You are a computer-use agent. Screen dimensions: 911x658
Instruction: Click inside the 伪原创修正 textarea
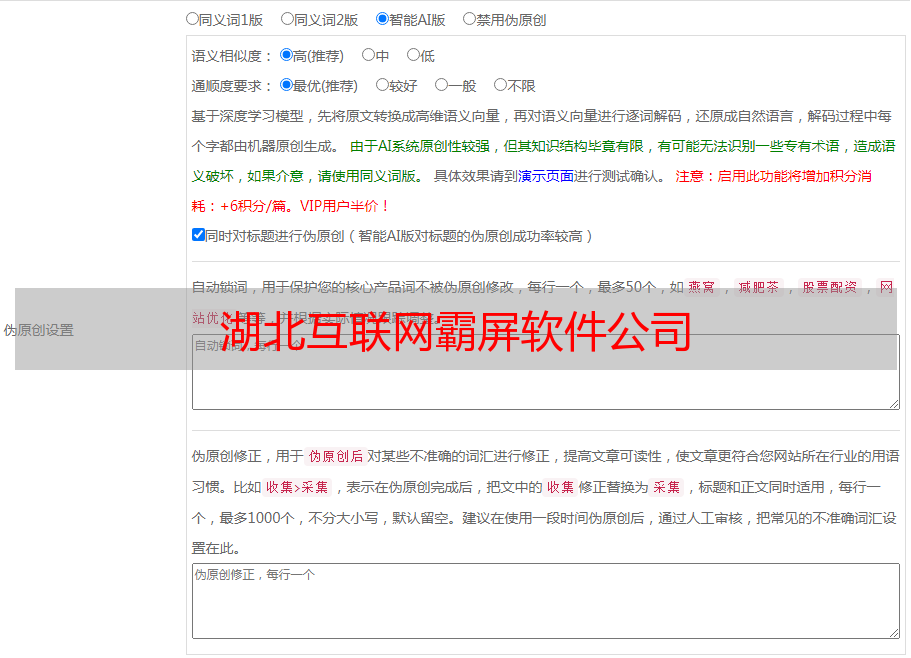point(546,601)
